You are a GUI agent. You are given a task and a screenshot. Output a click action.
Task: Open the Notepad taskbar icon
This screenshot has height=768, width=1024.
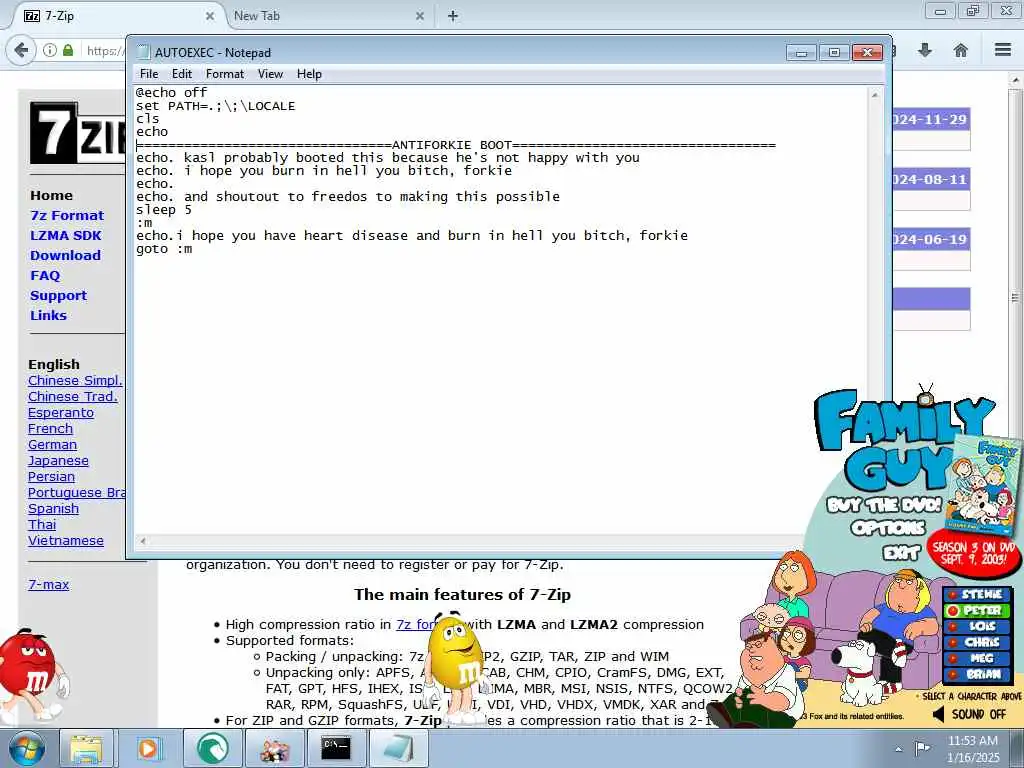(x=398, y=748)
